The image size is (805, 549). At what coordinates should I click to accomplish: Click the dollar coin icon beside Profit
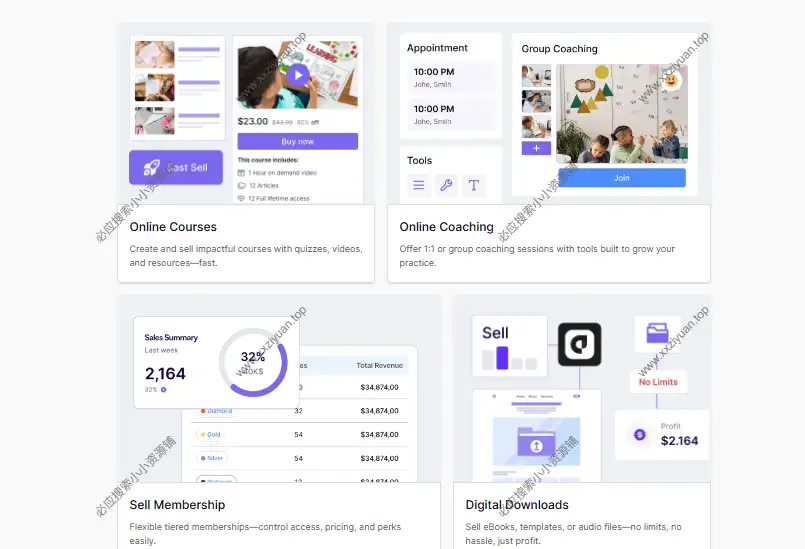(x=639, y=435)
